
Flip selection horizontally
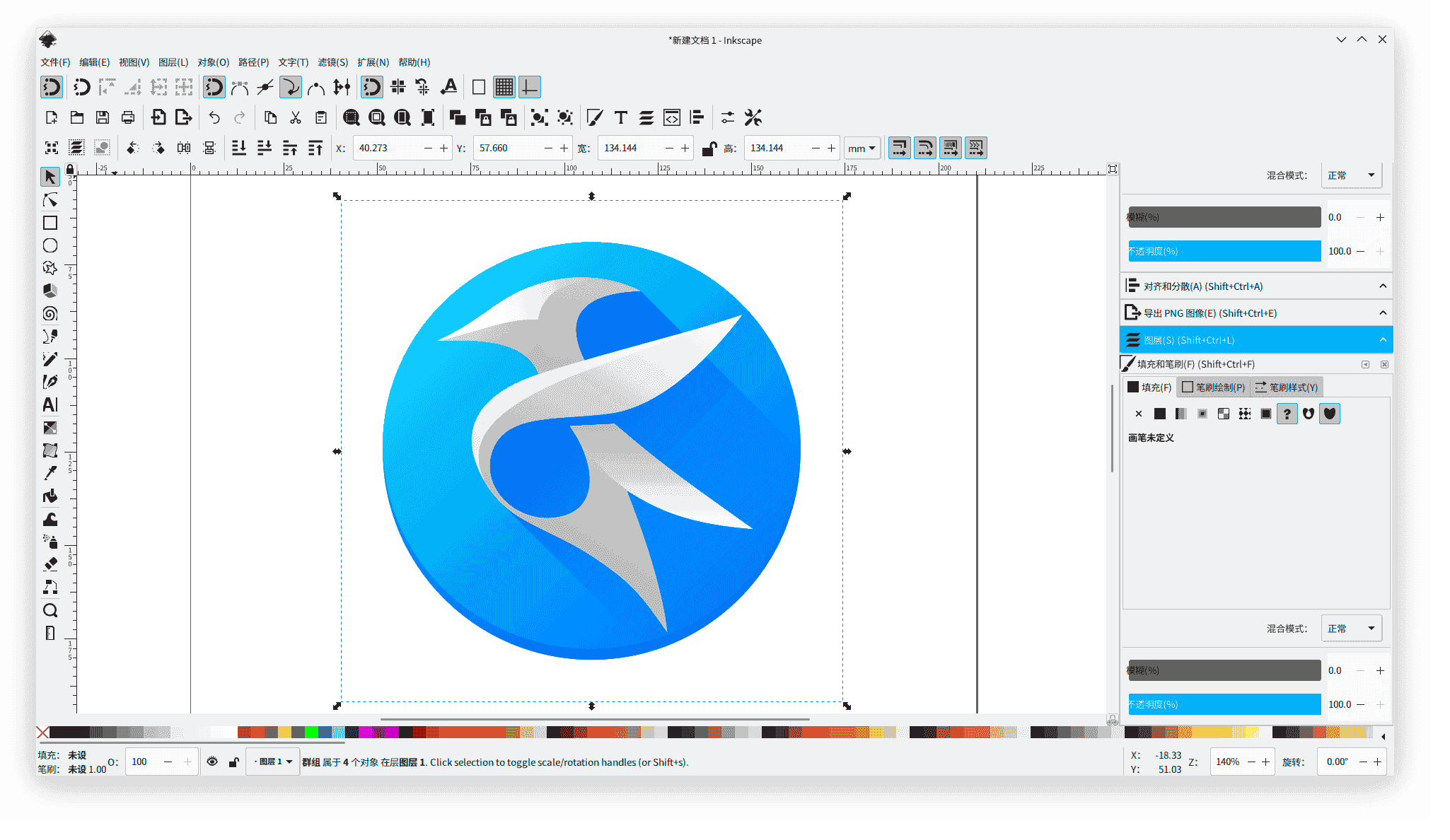pyautogui.click(x=184, y=148)
